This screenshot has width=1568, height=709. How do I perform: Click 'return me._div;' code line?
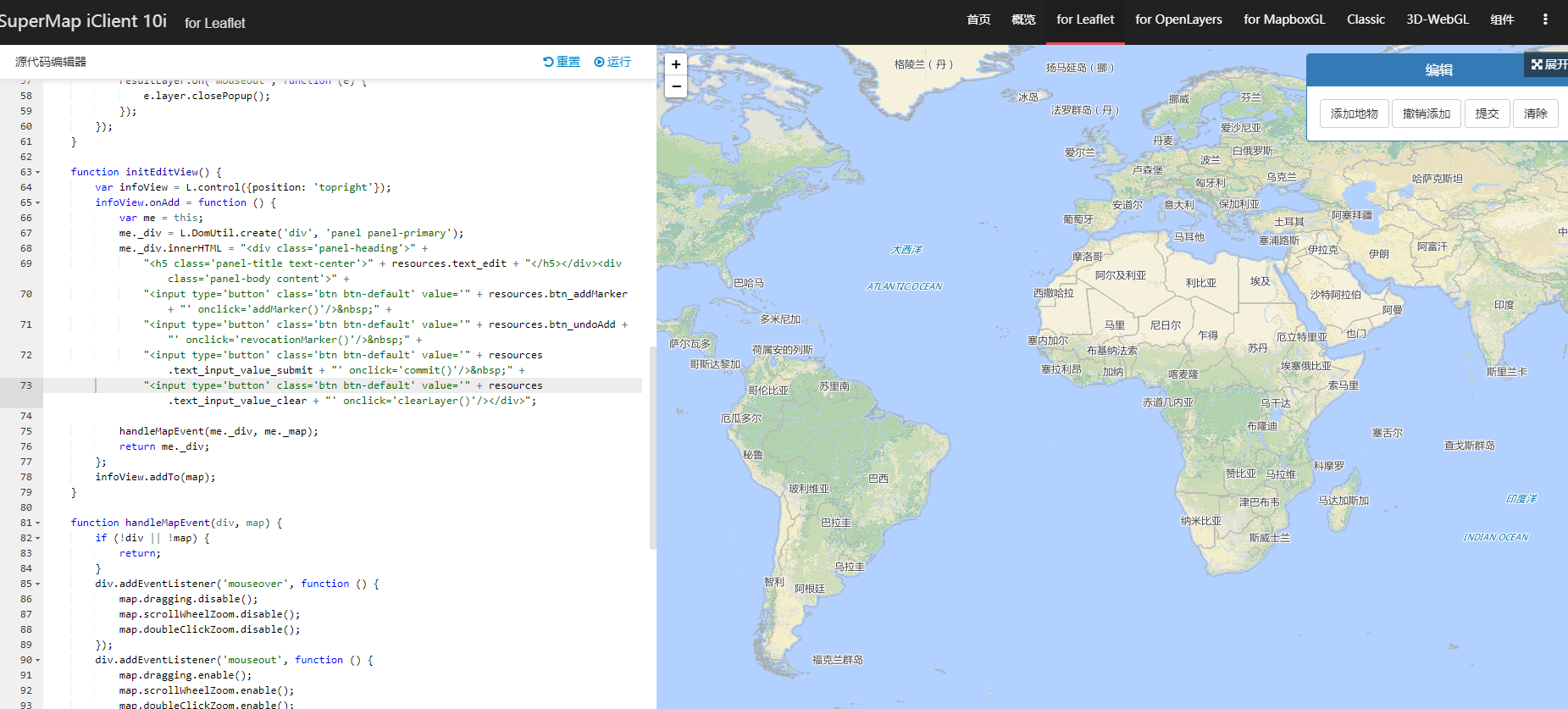163,446
